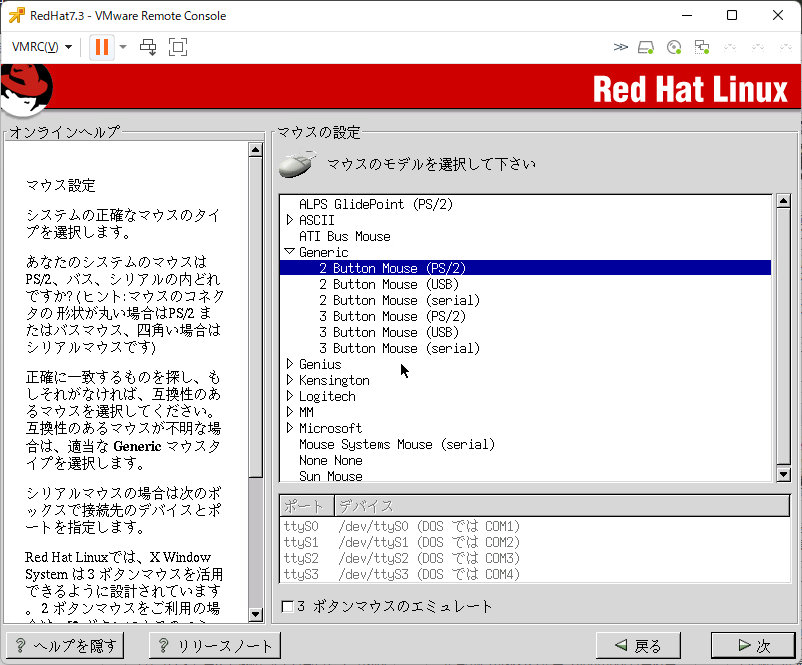Image resolution: width=802 pixels, height=665 pixels.
Task: Pause the virtual machine
Action: (102, 47)
